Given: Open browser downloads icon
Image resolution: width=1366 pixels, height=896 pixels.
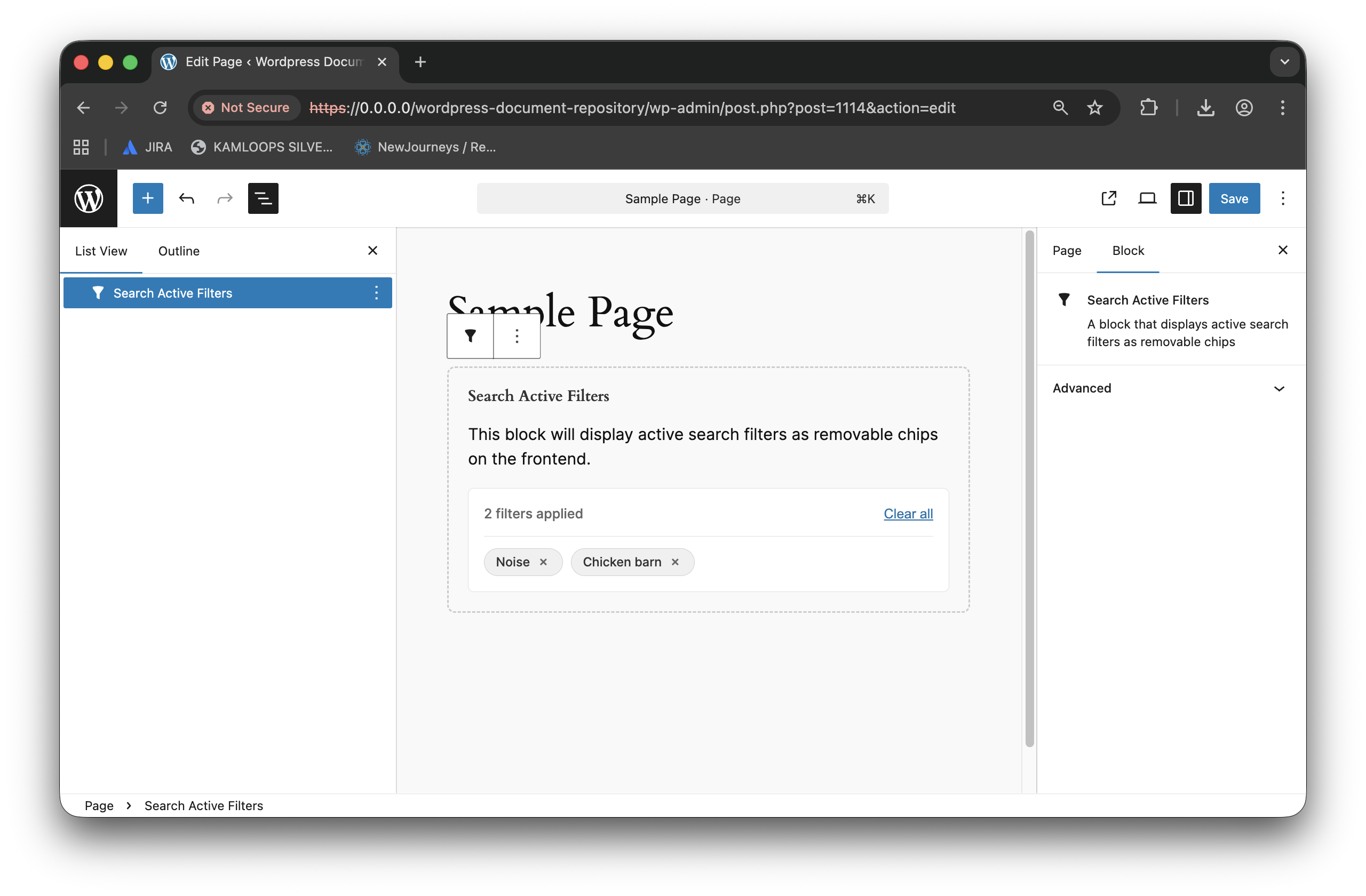Looking at the screenshot, I should [x=1205, y=108].
